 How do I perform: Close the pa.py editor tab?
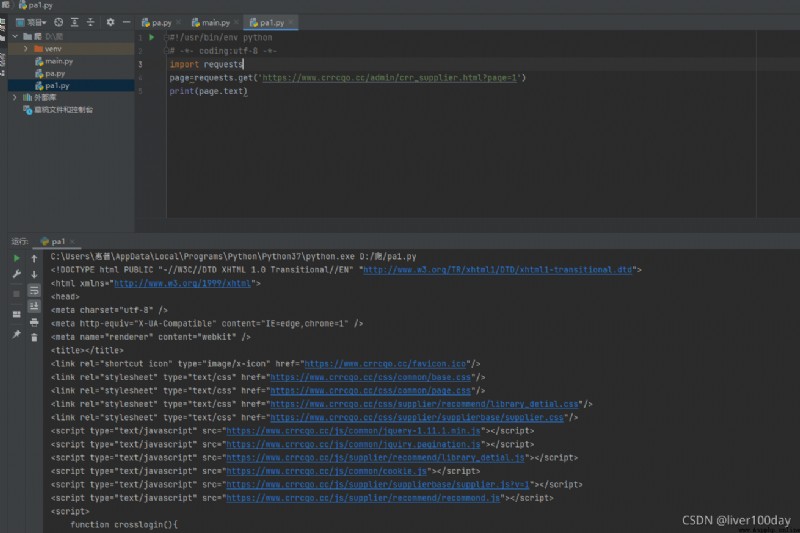pyautogui.click(x=178, y=22)
